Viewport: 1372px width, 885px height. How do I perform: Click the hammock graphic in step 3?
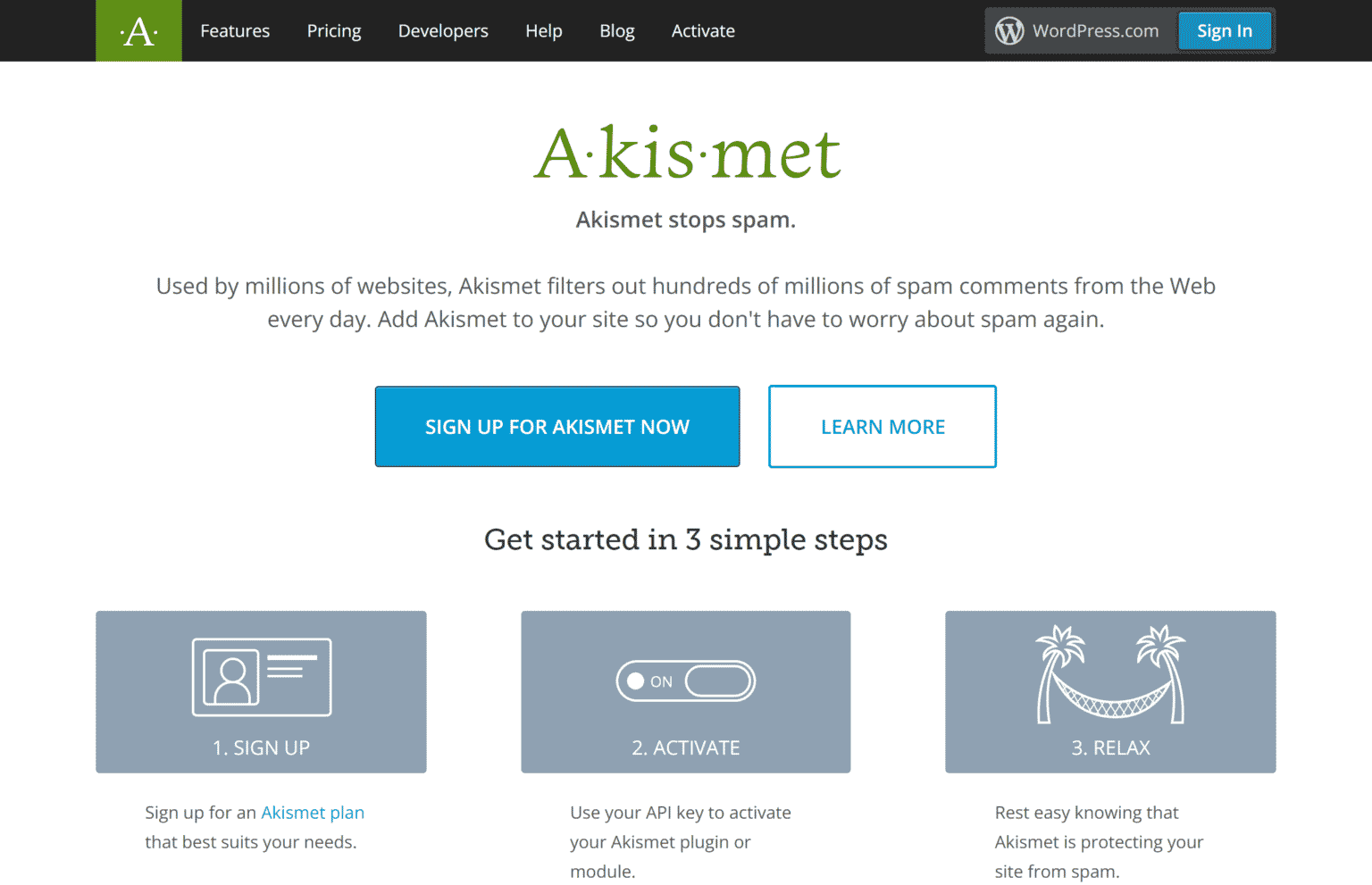point(1110,701)
